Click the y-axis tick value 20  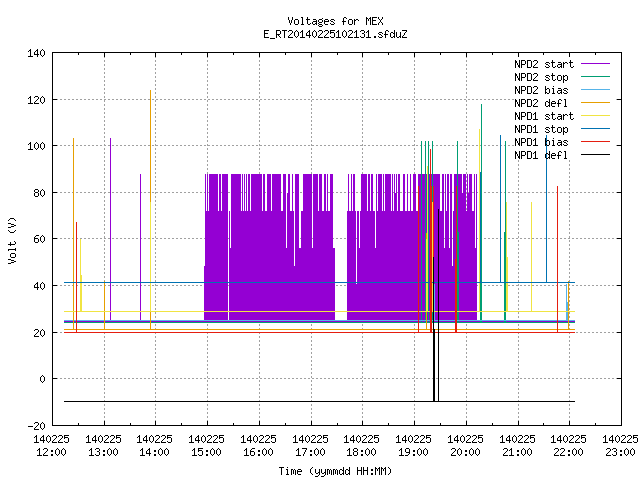(39, 333)
